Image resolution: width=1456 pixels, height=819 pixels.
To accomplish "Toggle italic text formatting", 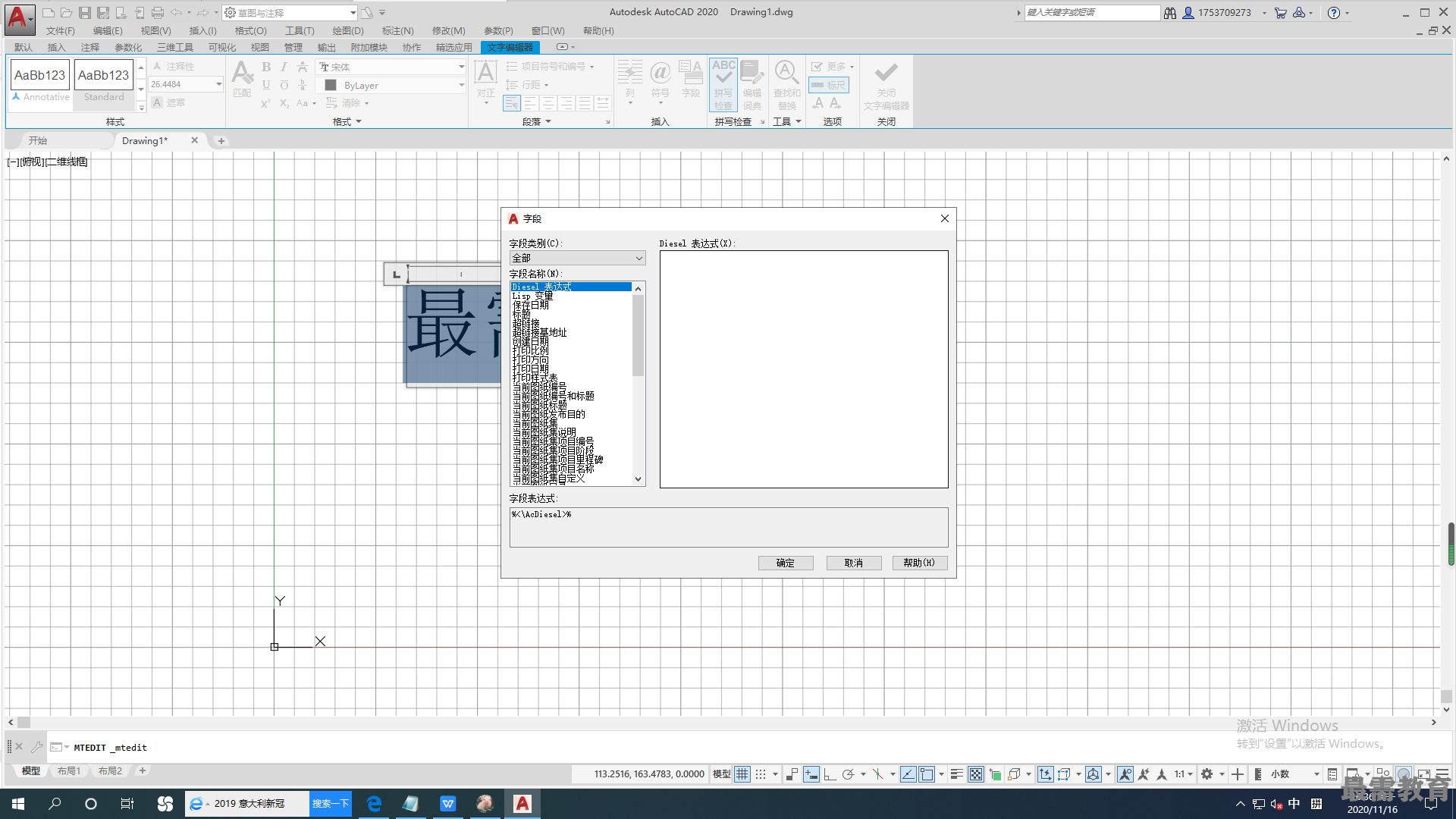I will [x=284, y=67].
